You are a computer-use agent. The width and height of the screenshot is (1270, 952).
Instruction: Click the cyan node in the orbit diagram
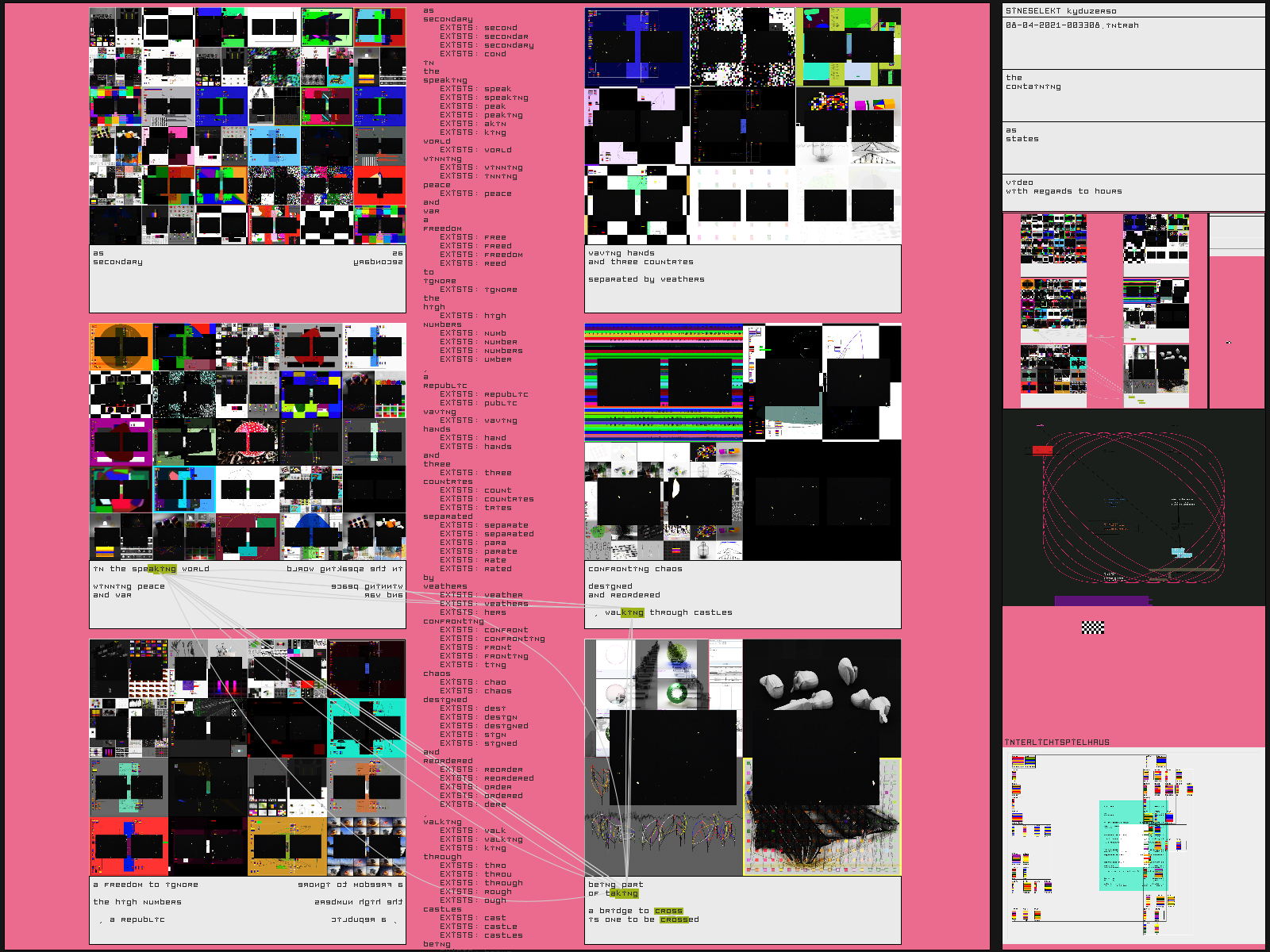click(x=1179, y=551)
